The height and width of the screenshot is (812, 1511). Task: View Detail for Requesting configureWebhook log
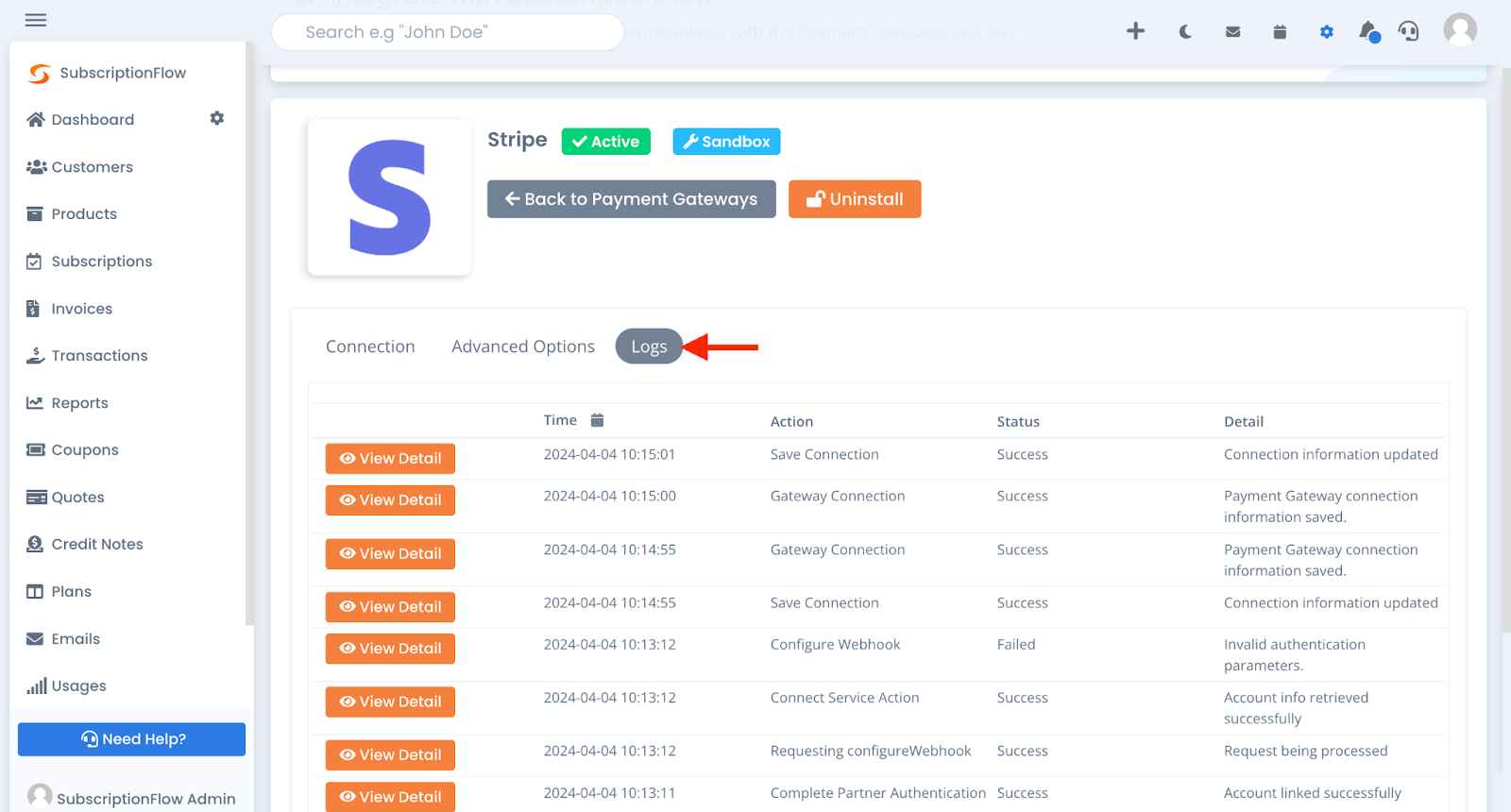coord(390,755)
